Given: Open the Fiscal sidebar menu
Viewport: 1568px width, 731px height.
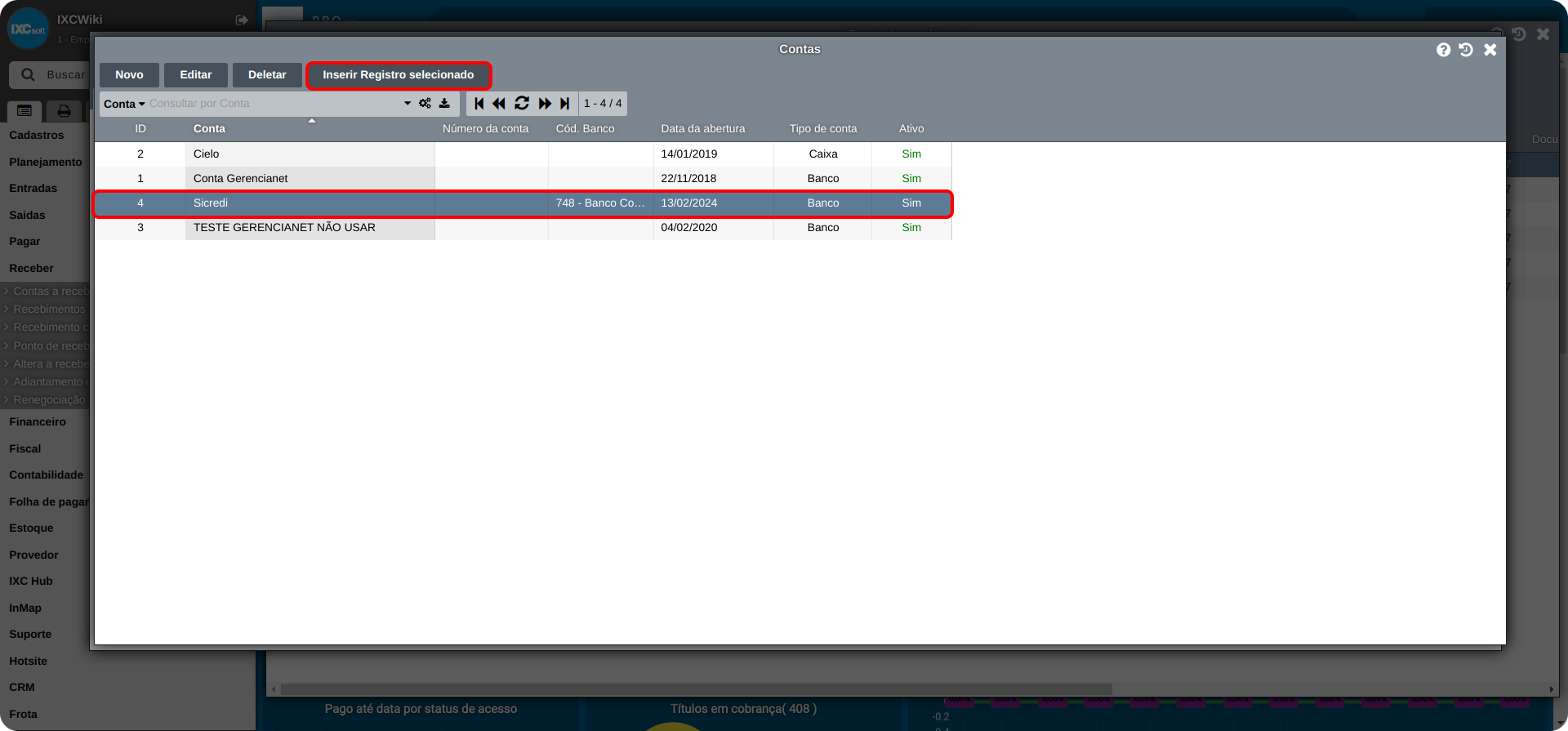Looking at the screenshot, I should click(x=25, y=449).
